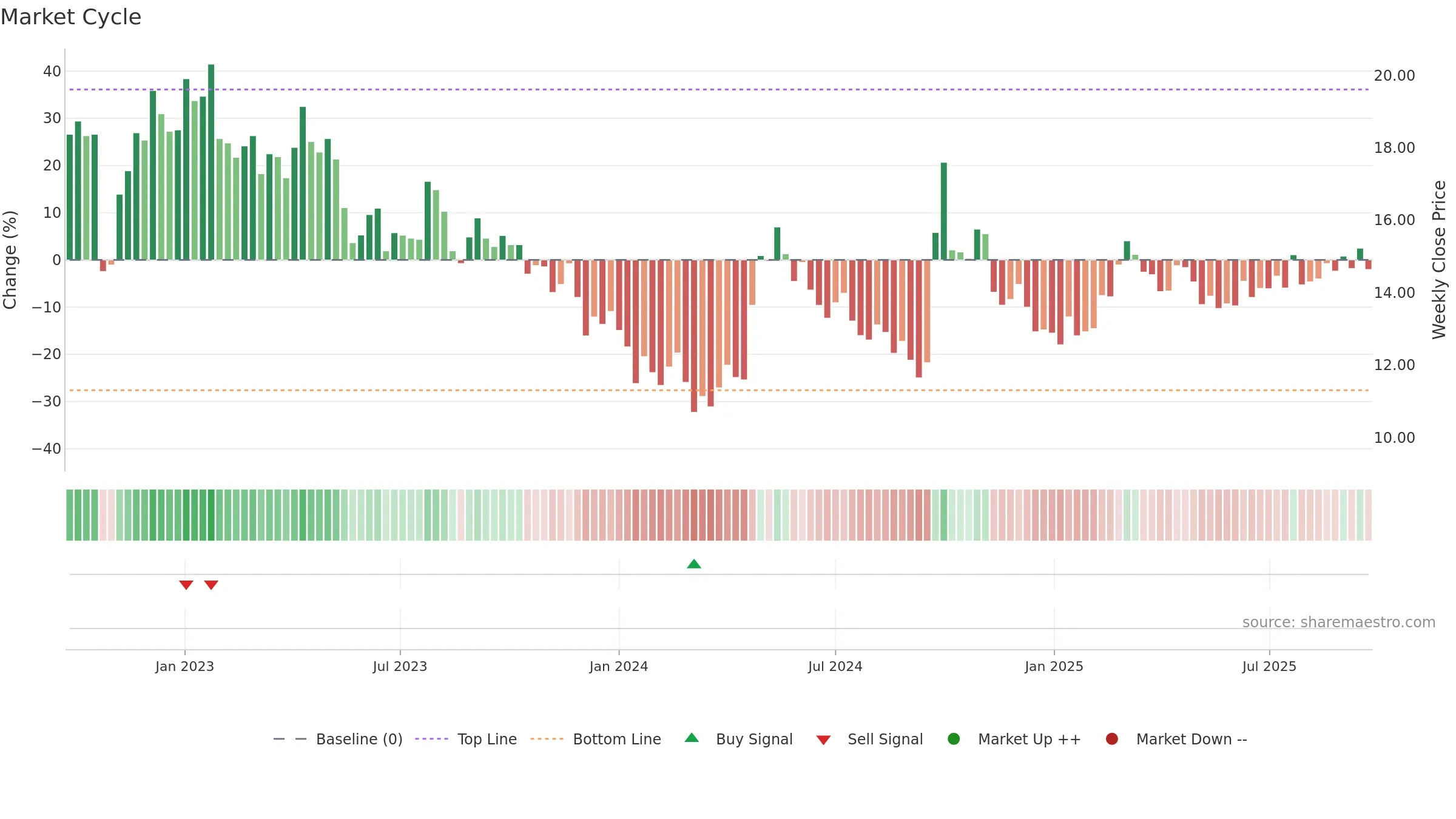Click the Jan 2024 x-axis label

(619, 666)
